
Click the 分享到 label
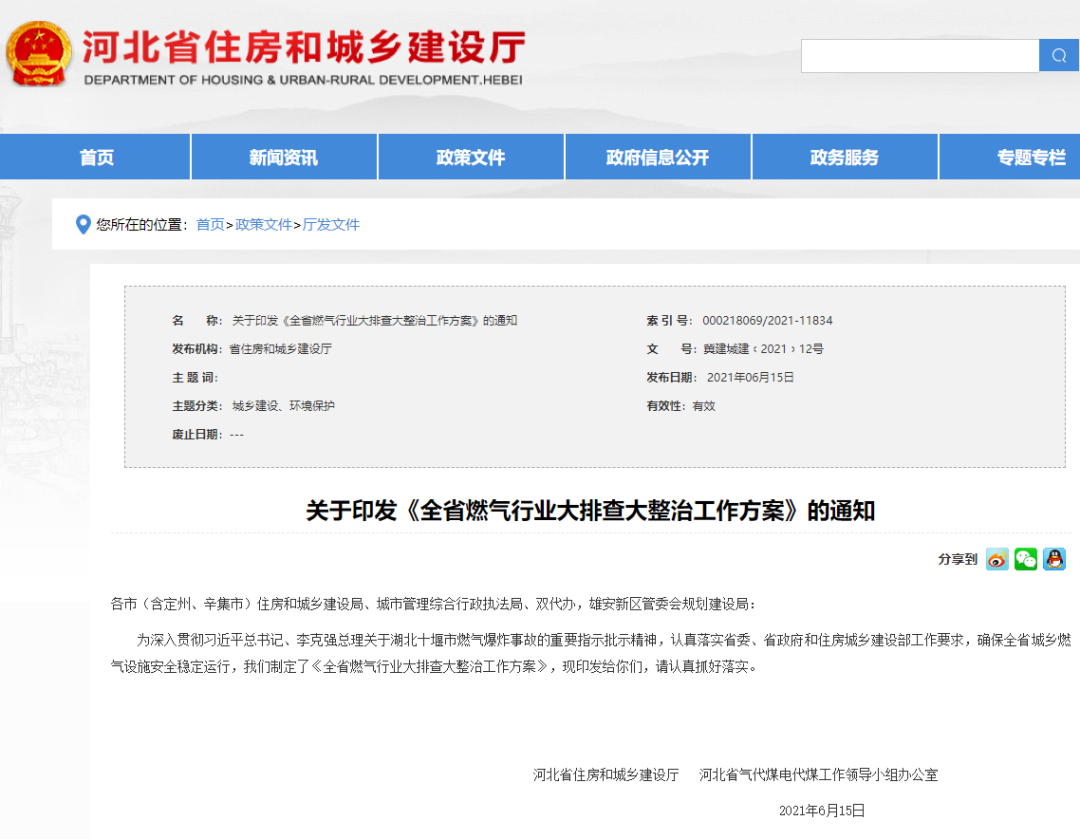tap(957, 559)
